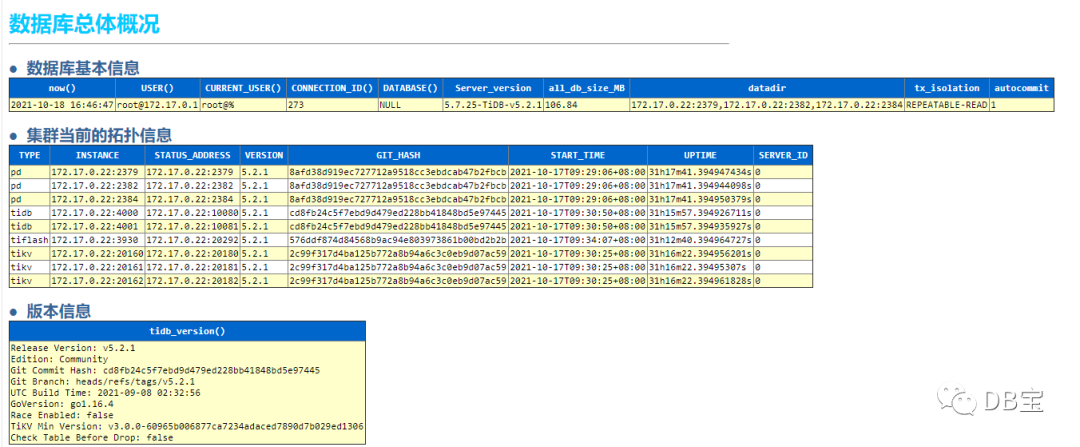
Task: Select the 106.84 database size cell
Action: tap(586, 105)
